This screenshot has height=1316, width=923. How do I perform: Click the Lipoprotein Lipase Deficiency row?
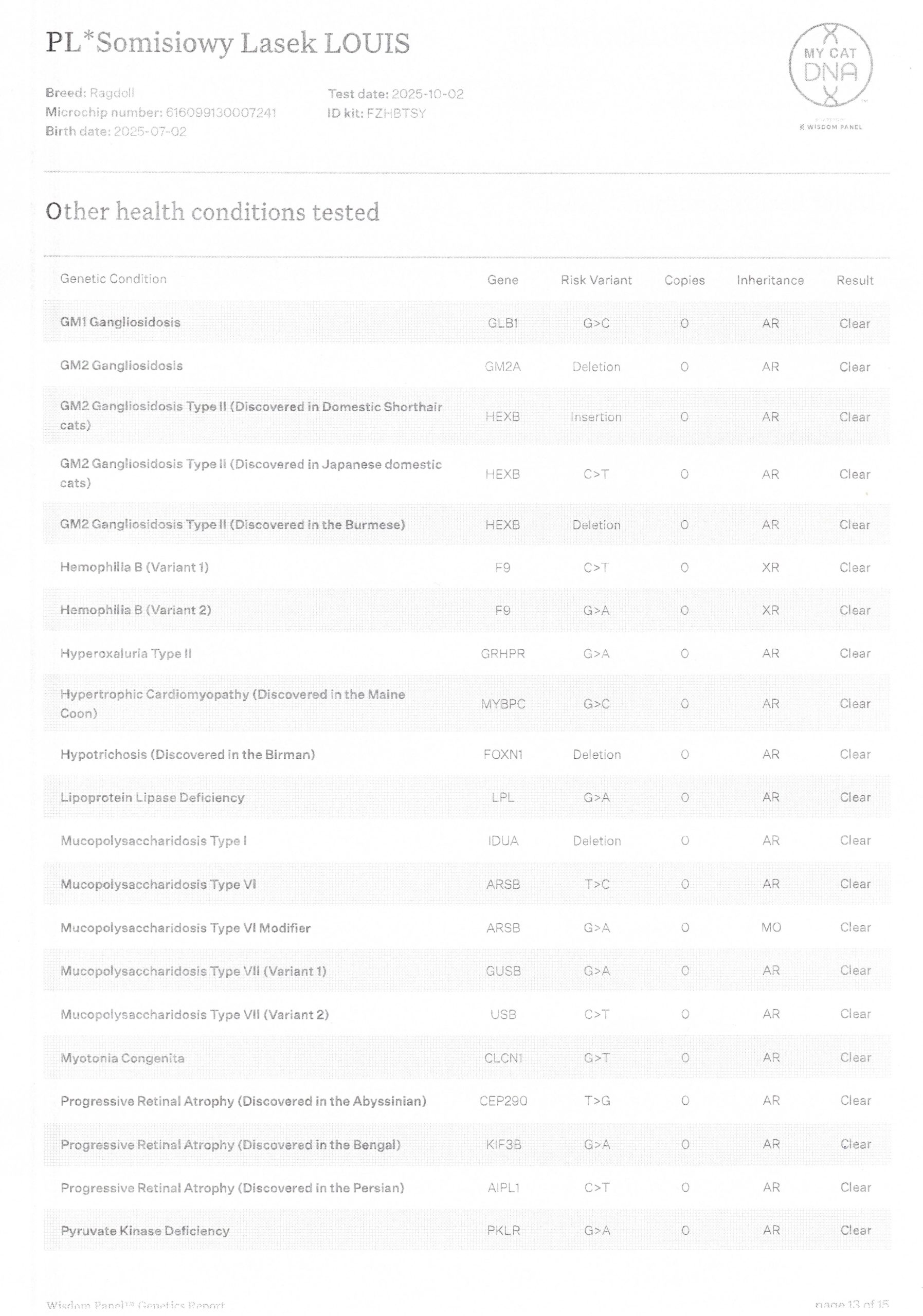click(x=153, y=797)
